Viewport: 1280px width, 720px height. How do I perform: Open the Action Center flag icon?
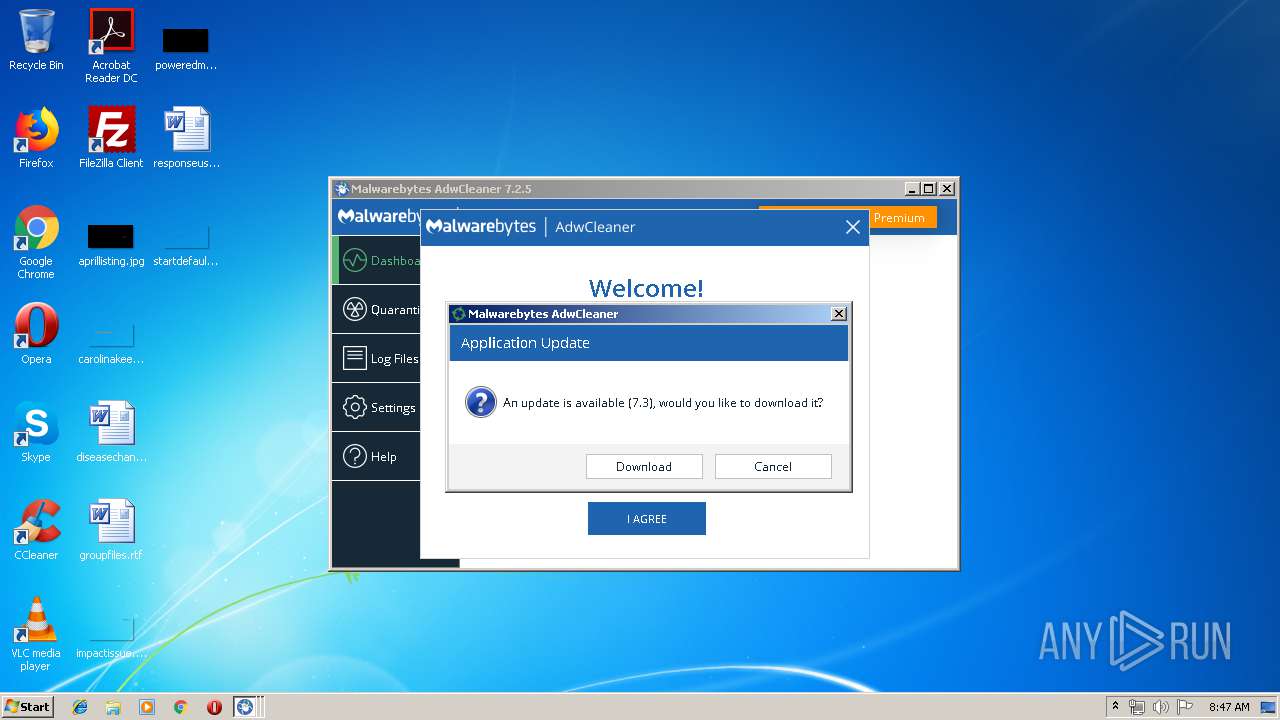1185,707
